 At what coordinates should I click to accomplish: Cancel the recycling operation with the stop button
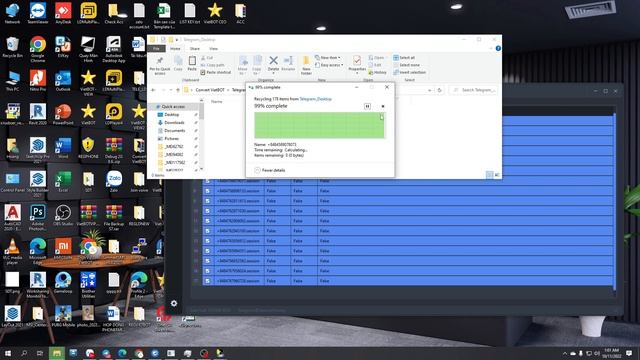[x=383, y=106]
